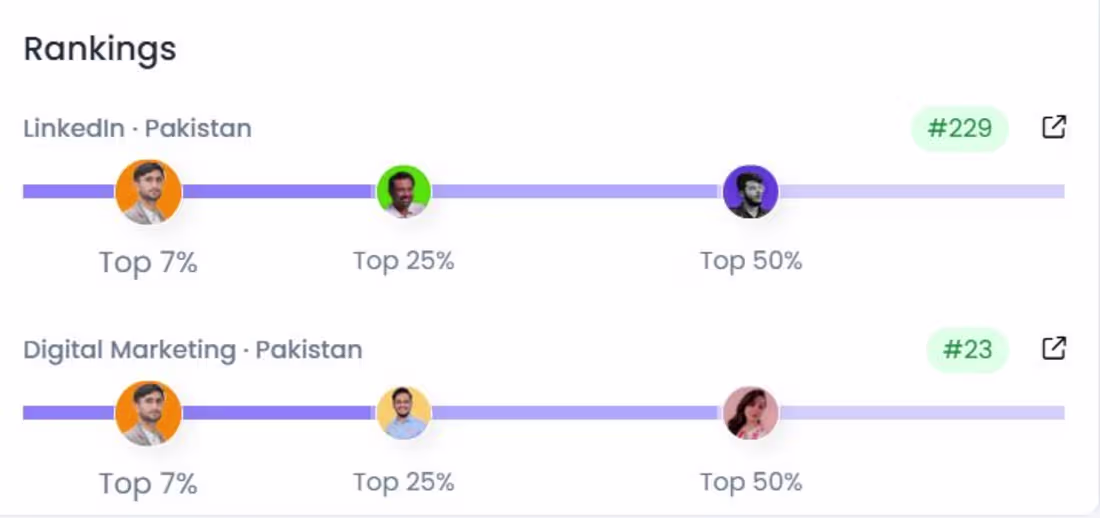Click the Digital Marketing · Pakistan label
The width and height of the screenshot is (1100, 518).
coord(193,350)
